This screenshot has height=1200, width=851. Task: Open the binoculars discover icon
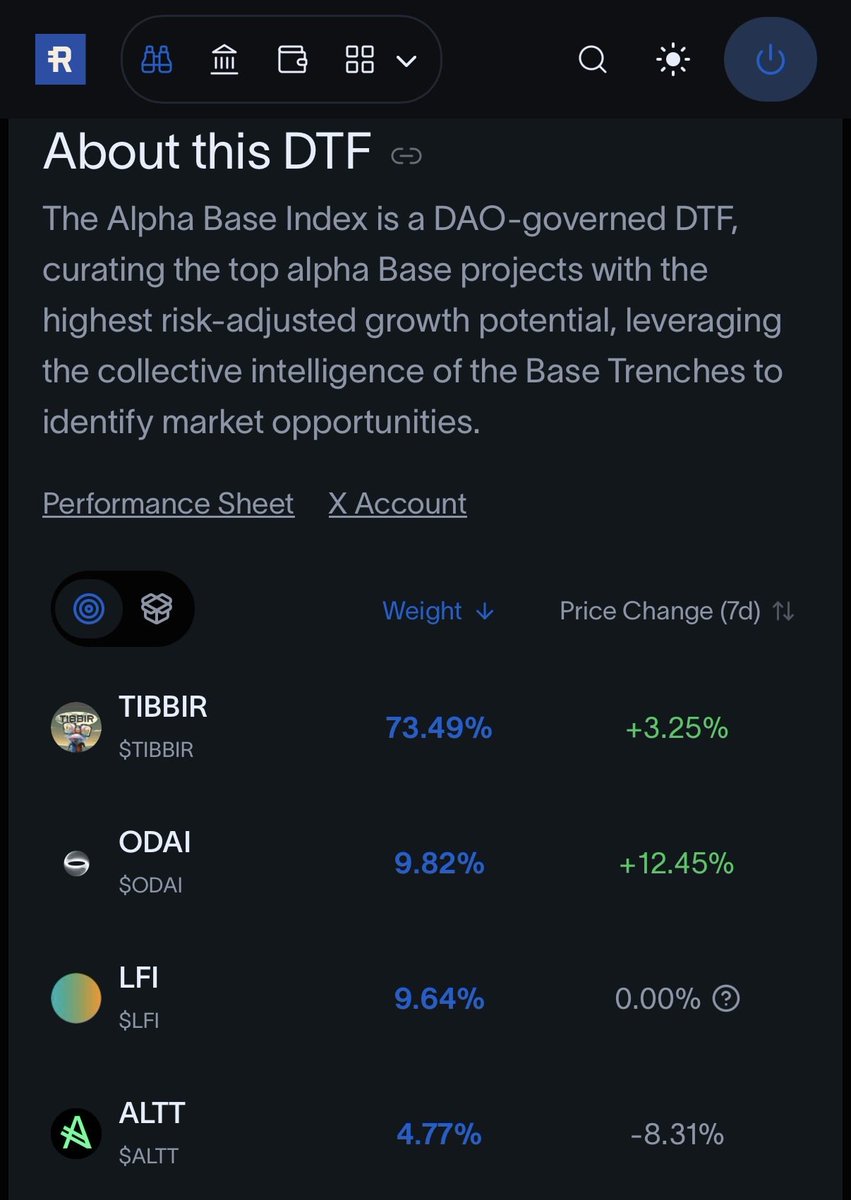pyautogui.click(x=157, y=60)
